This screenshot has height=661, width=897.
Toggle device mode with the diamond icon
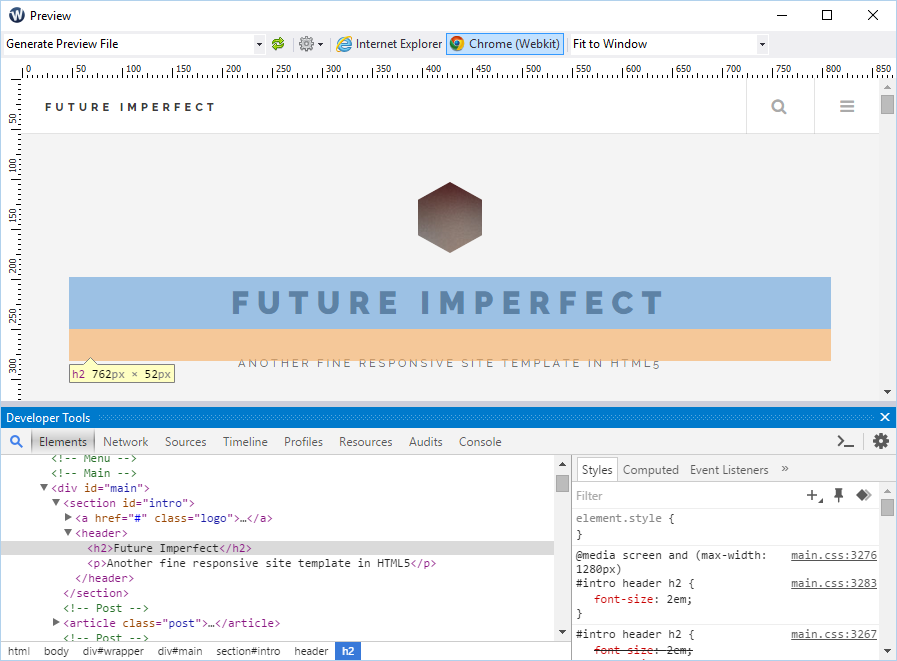863,495
